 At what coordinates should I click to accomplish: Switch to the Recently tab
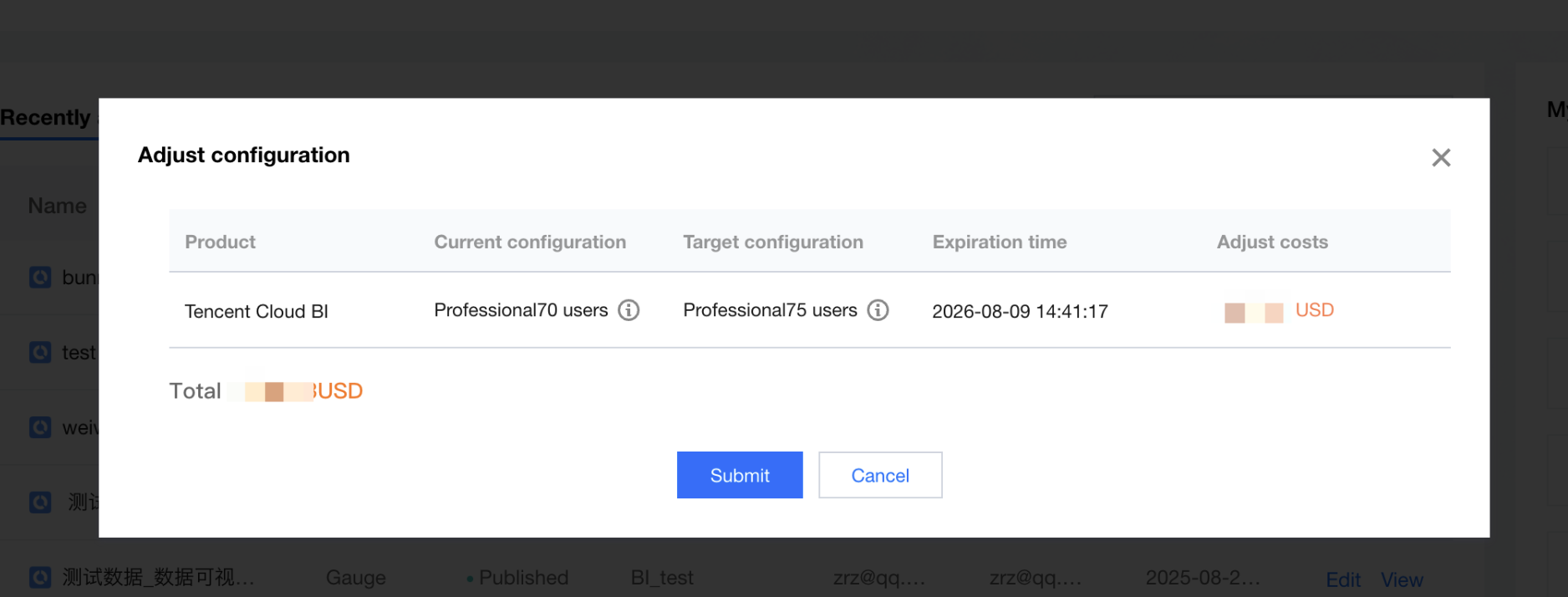[x=46, y=118]
